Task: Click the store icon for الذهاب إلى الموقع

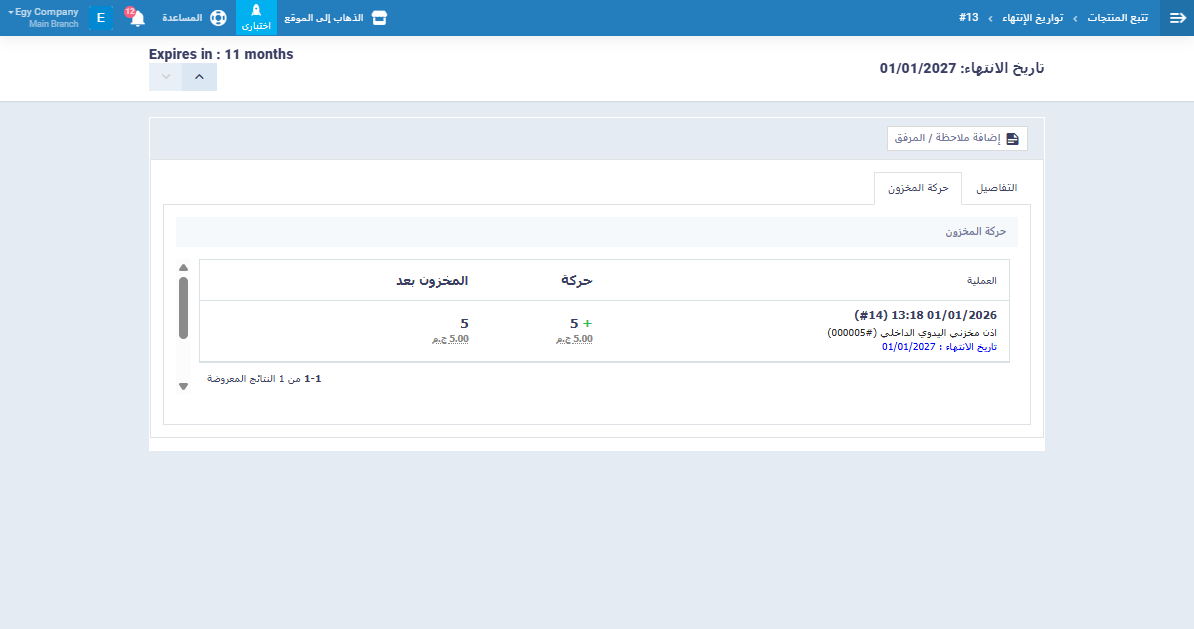Action: click(378, 18)
